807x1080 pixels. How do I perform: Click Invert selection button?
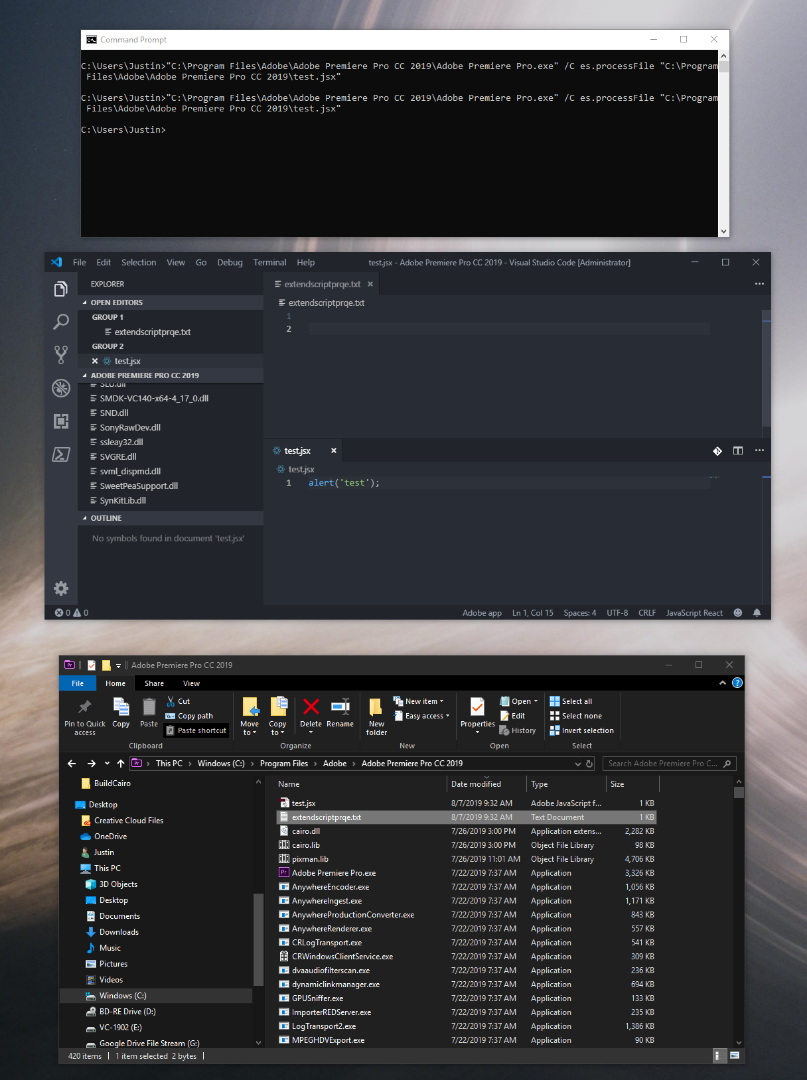pyautogui.click(x=582, y=730)
